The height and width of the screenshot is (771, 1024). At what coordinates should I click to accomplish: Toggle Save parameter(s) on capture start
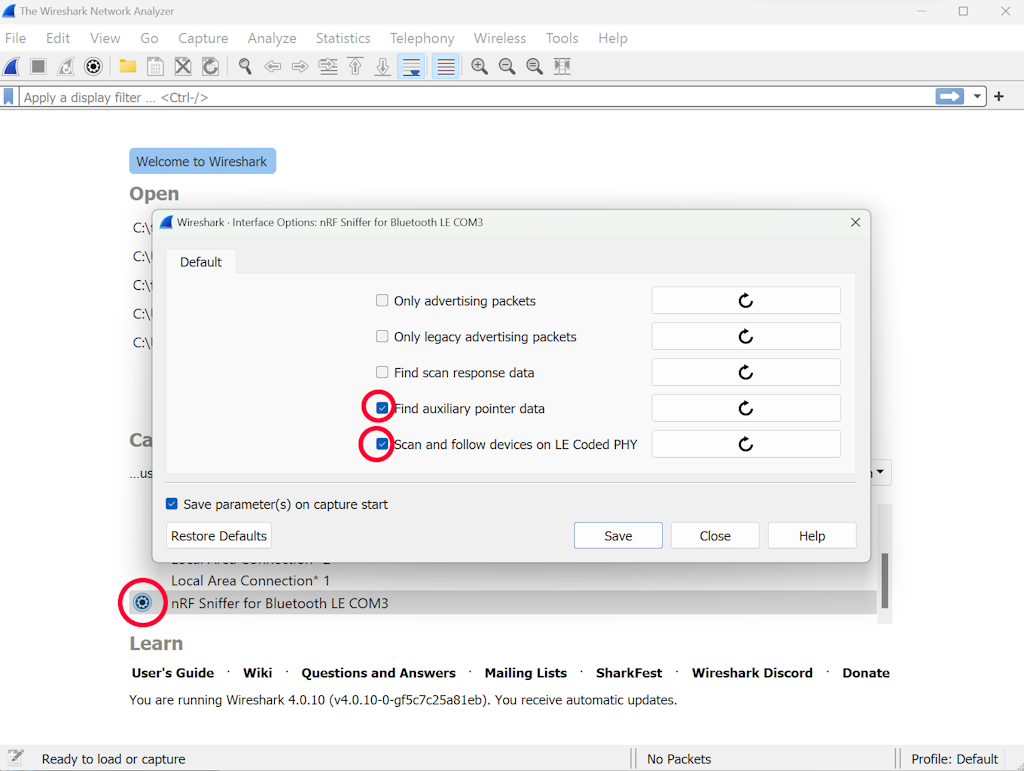[x=172, y=504]
